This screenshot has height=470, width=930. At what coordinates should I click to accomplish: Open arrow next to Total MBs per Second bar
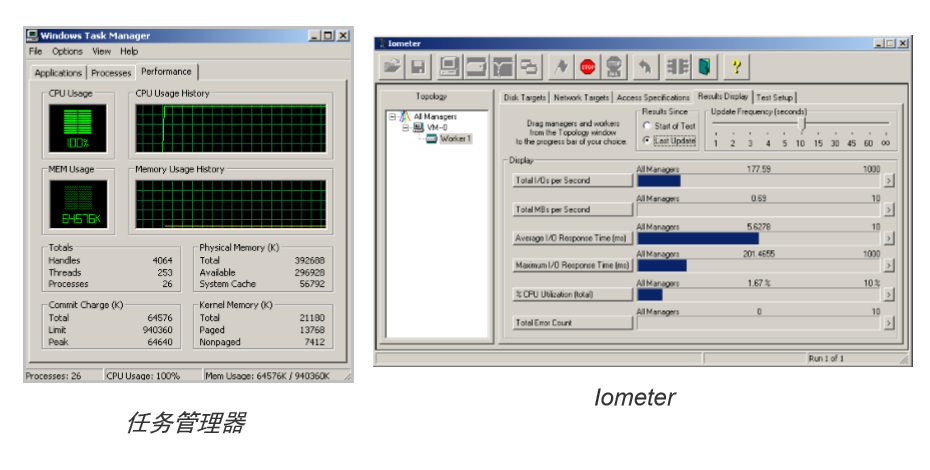click(x=888, y=209)
